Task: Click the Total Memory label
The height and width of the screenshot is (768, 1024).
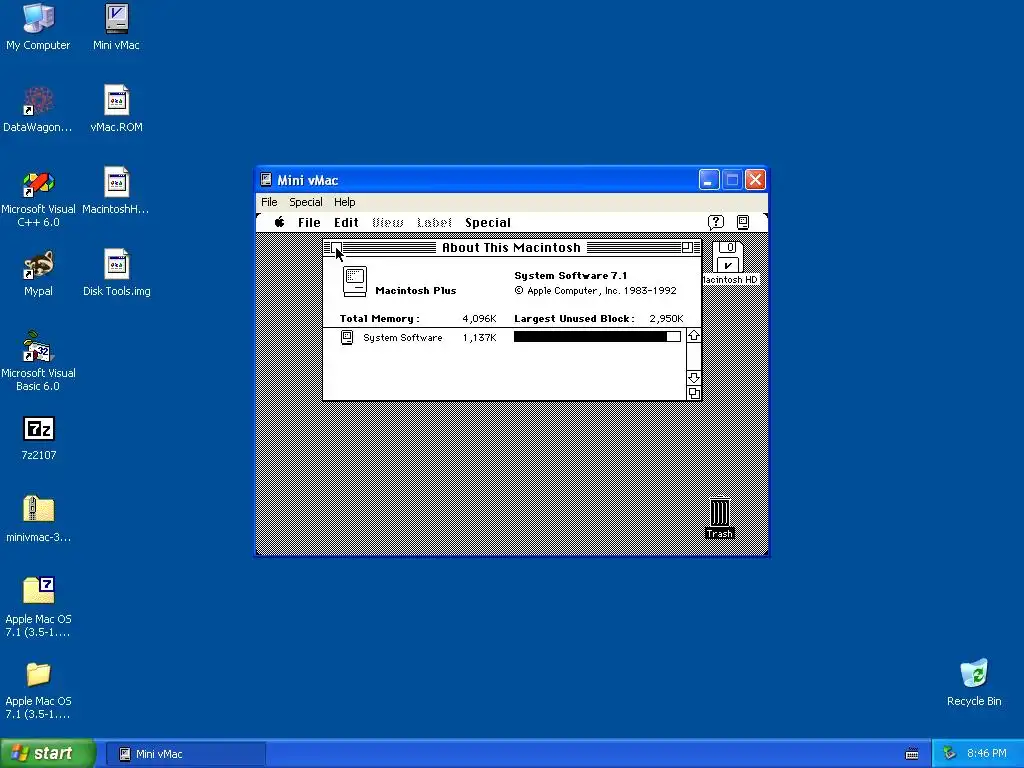Action: 379,319
